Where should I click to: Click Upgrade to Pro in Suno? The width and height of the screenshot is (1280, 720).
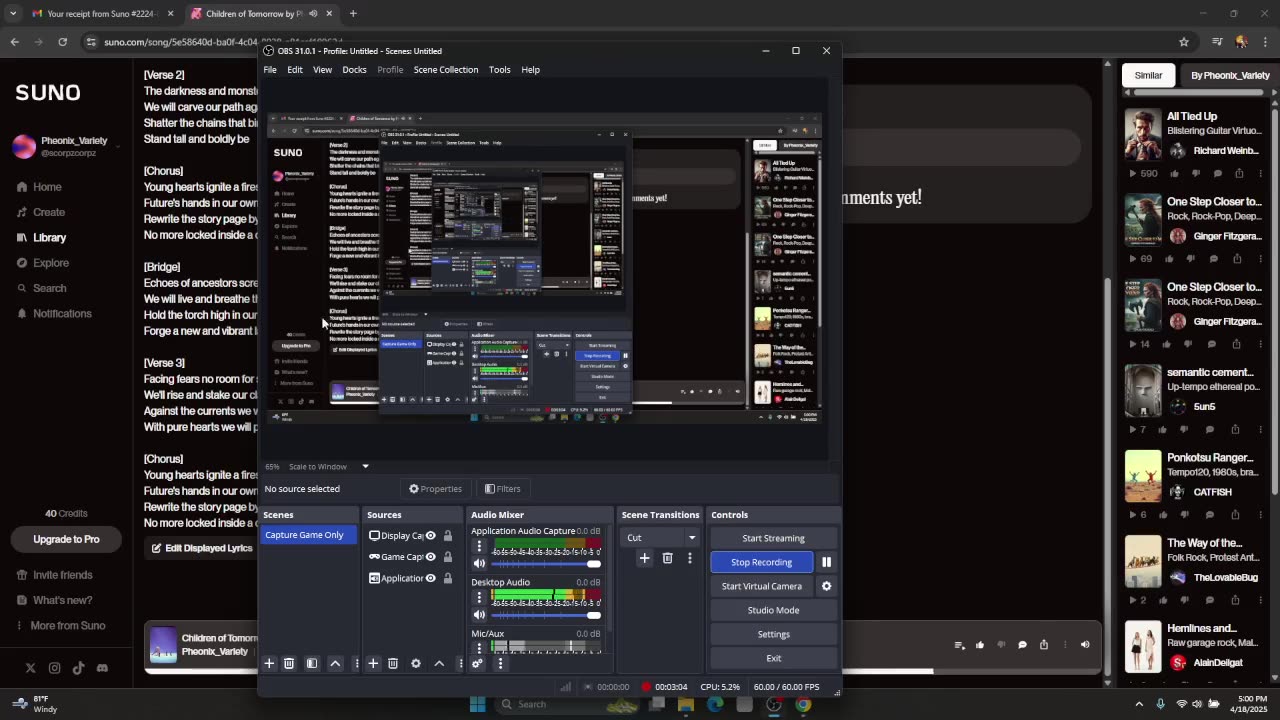[x=66, y=539]
